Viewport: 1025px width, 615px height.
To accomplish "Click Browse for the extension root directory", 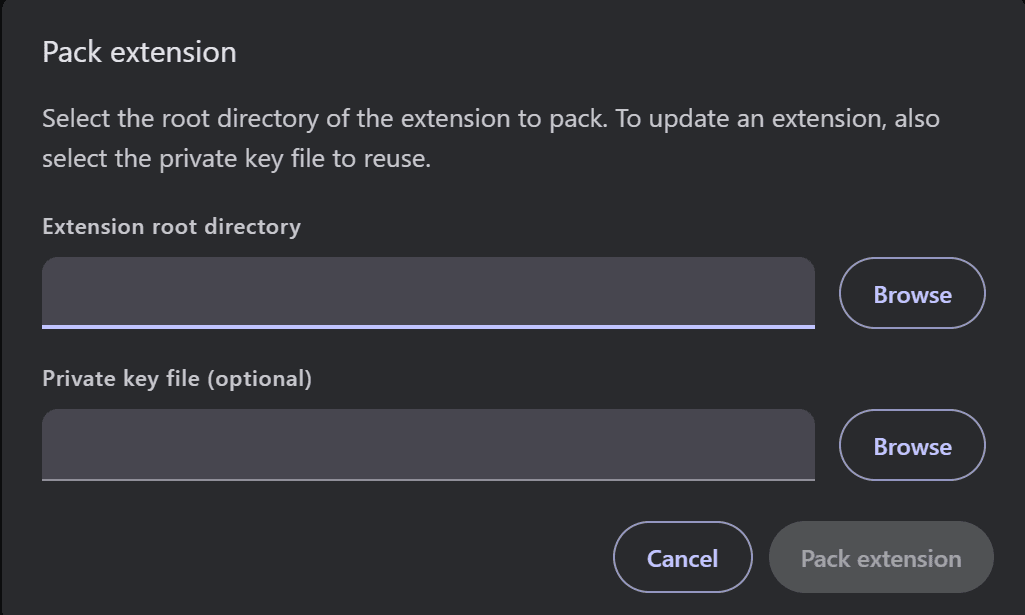I will [911, 293].
